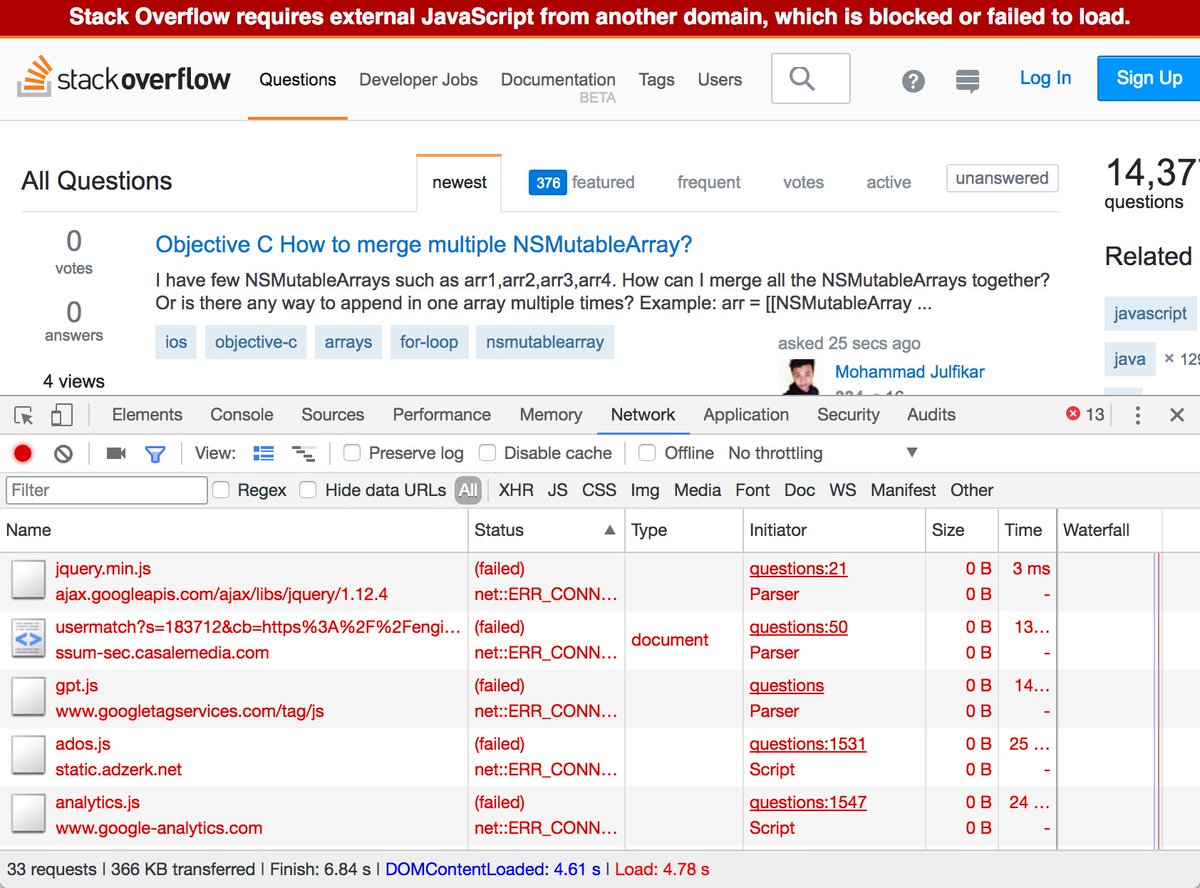Switch to the Console tab
This screenshot has width=1200, height=888.
click(x=242, y=415)
